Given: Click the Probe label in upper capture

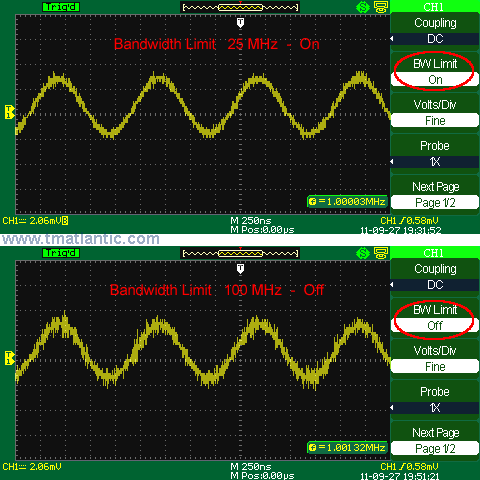Looking at the screenshot, I should (x=435, y=146).
